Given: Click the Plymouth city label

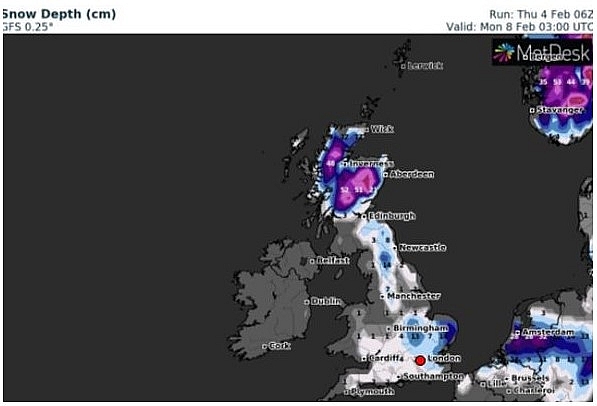Looking at the screenshot, I should point(372,391).
